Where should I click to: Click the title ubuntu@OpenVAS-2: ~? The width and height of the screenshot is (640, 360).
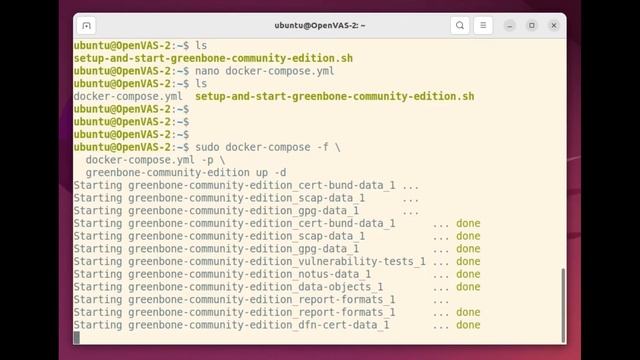pos(320,26)
